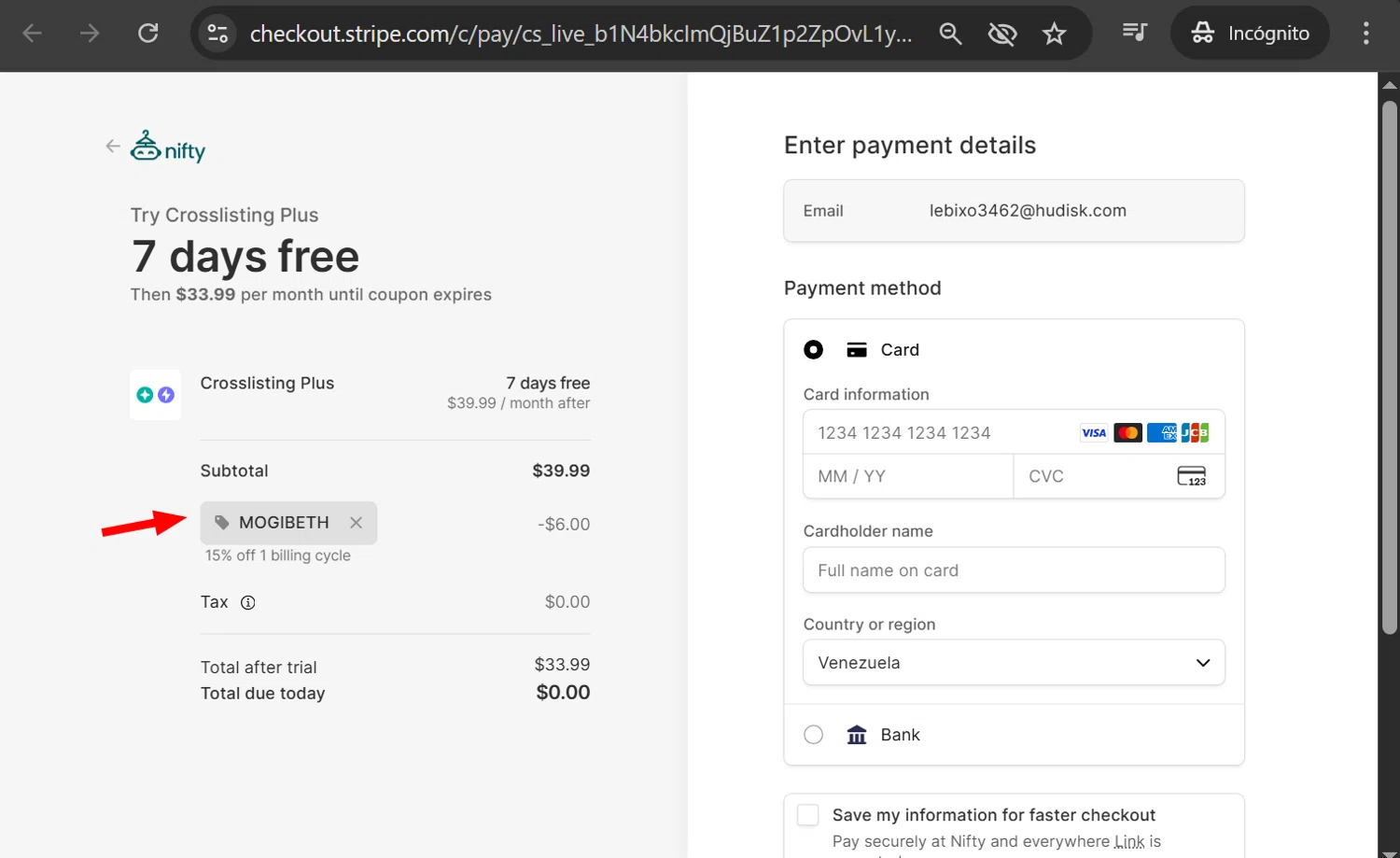Click the credit card icon next to Card
Screen dimensions: 1400x858
tap(857, 350)
